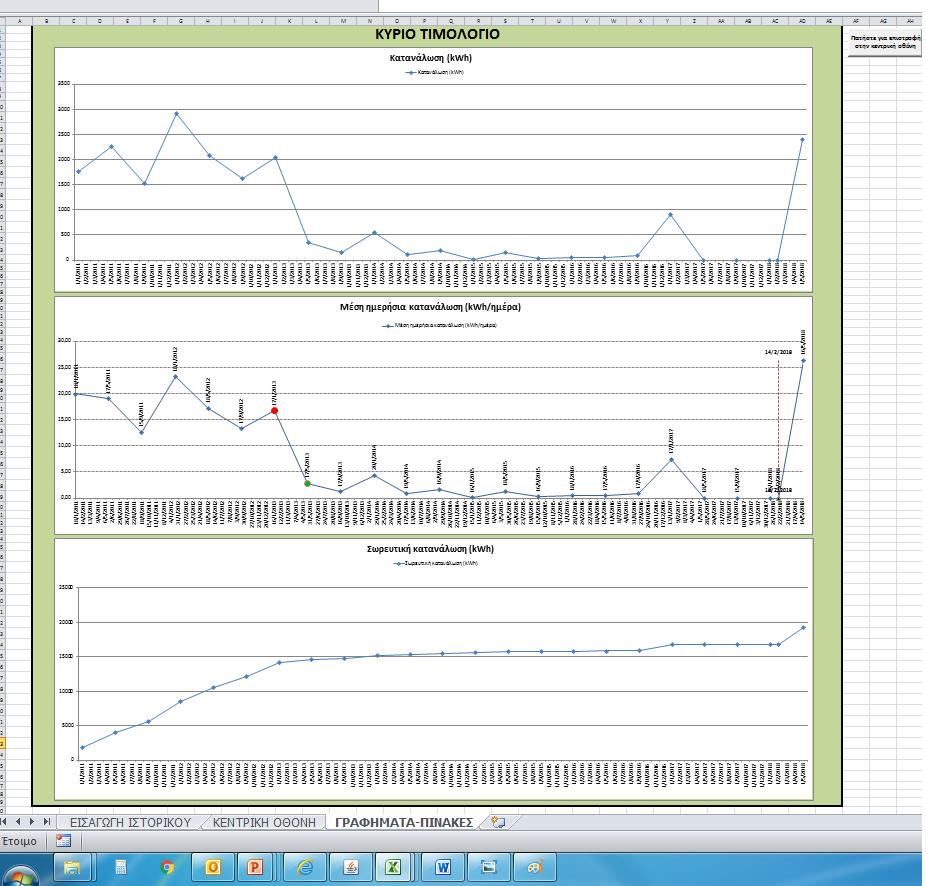Screen dimensions: 926x886
Task: Switch to Outlook on the taskbar
Action: (213, 868)
